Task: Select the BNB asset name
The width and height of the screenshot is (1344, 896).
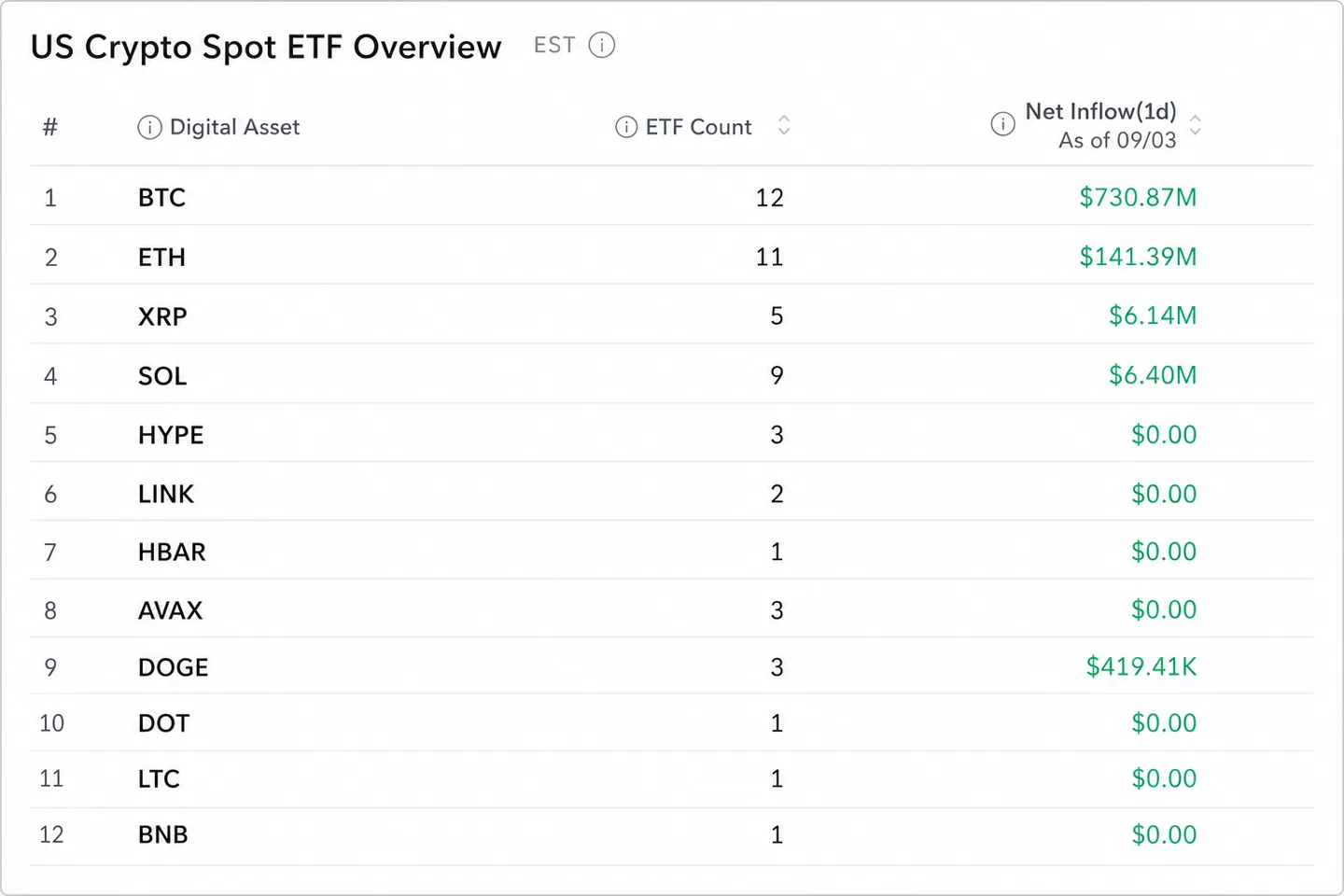Action: [163, 834]
